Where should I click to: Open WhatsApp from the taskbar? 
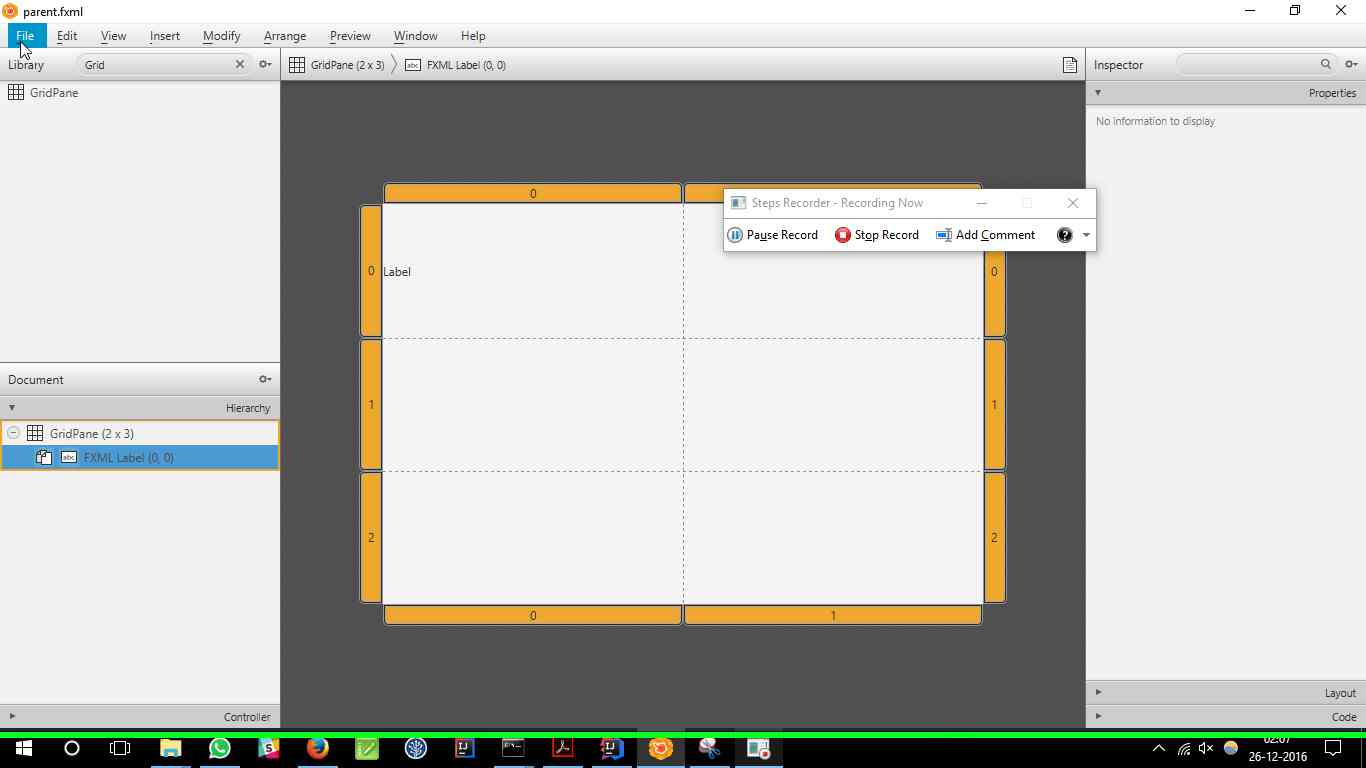coord(220,748)
